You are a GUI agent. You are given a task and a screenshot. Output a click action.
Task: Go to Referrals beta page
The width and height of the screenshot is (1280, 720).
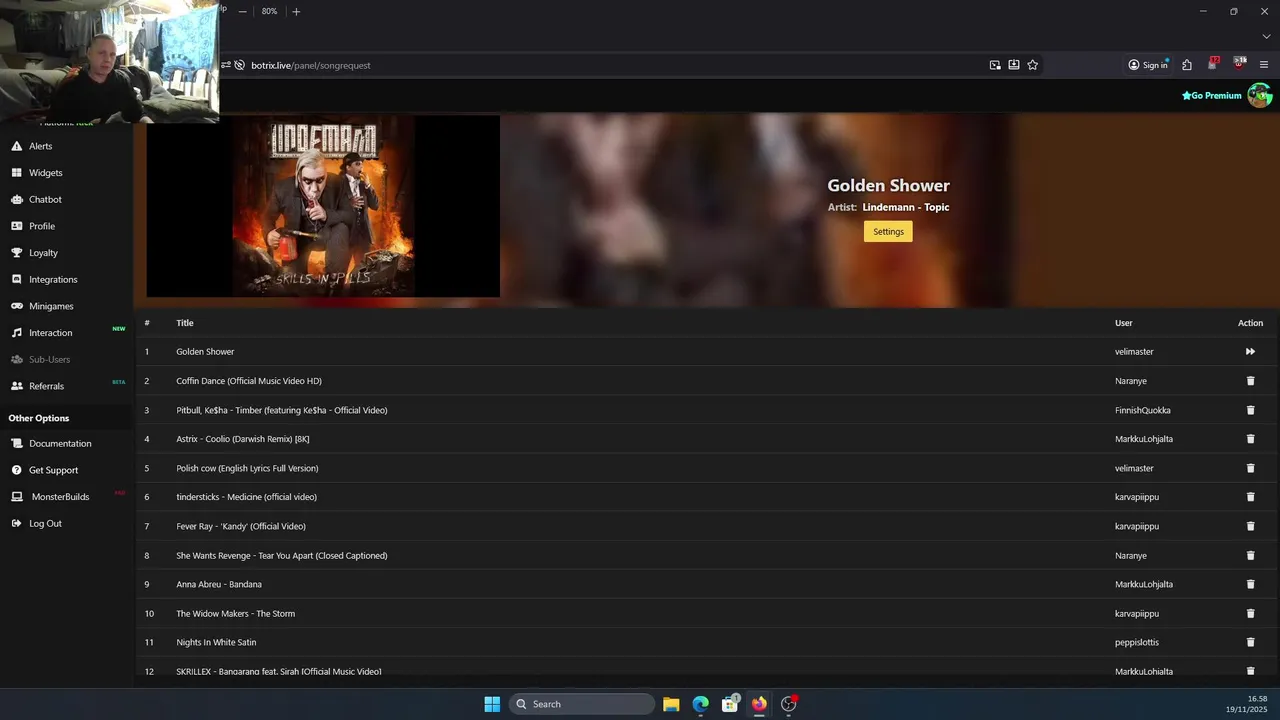coord(46,386)
